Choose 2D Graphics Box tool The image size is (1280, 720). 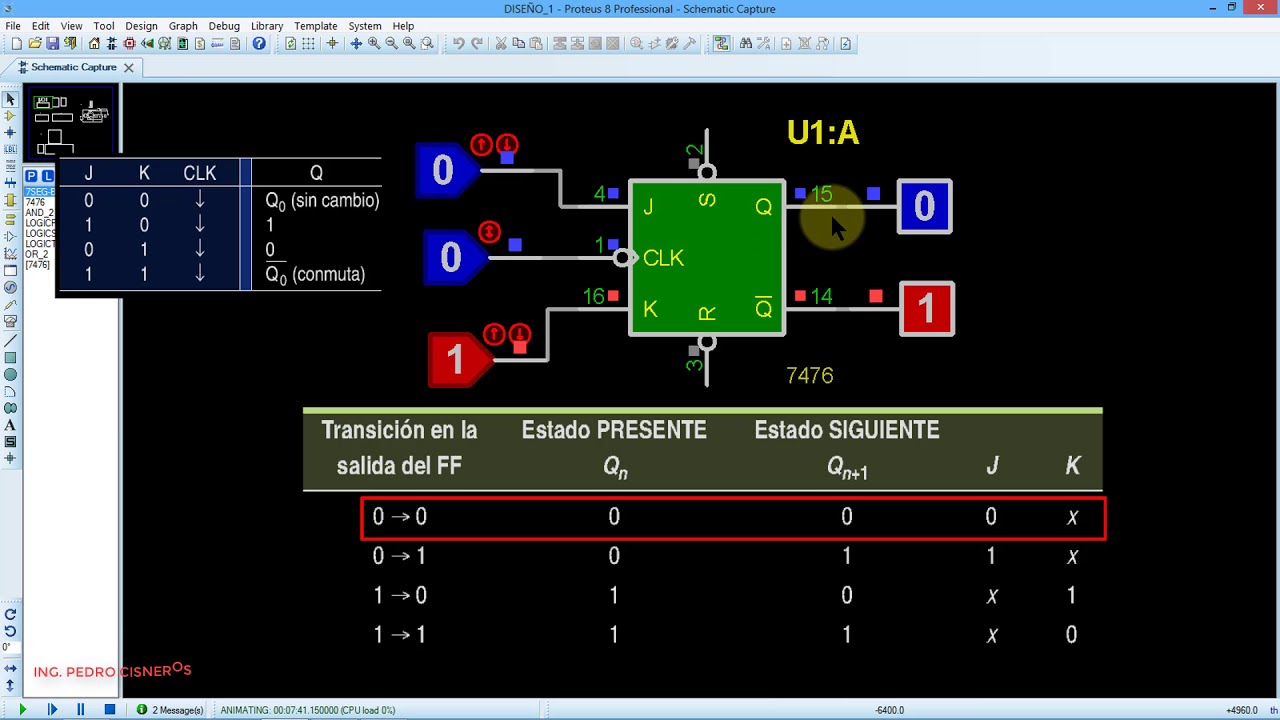pyautogui.click(x=10, y=357)
